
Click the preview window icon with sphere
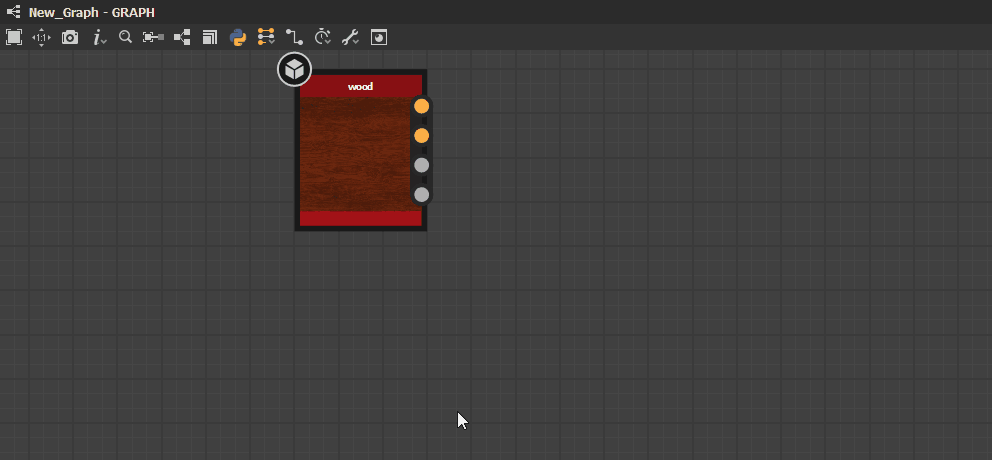coord(378,37)
